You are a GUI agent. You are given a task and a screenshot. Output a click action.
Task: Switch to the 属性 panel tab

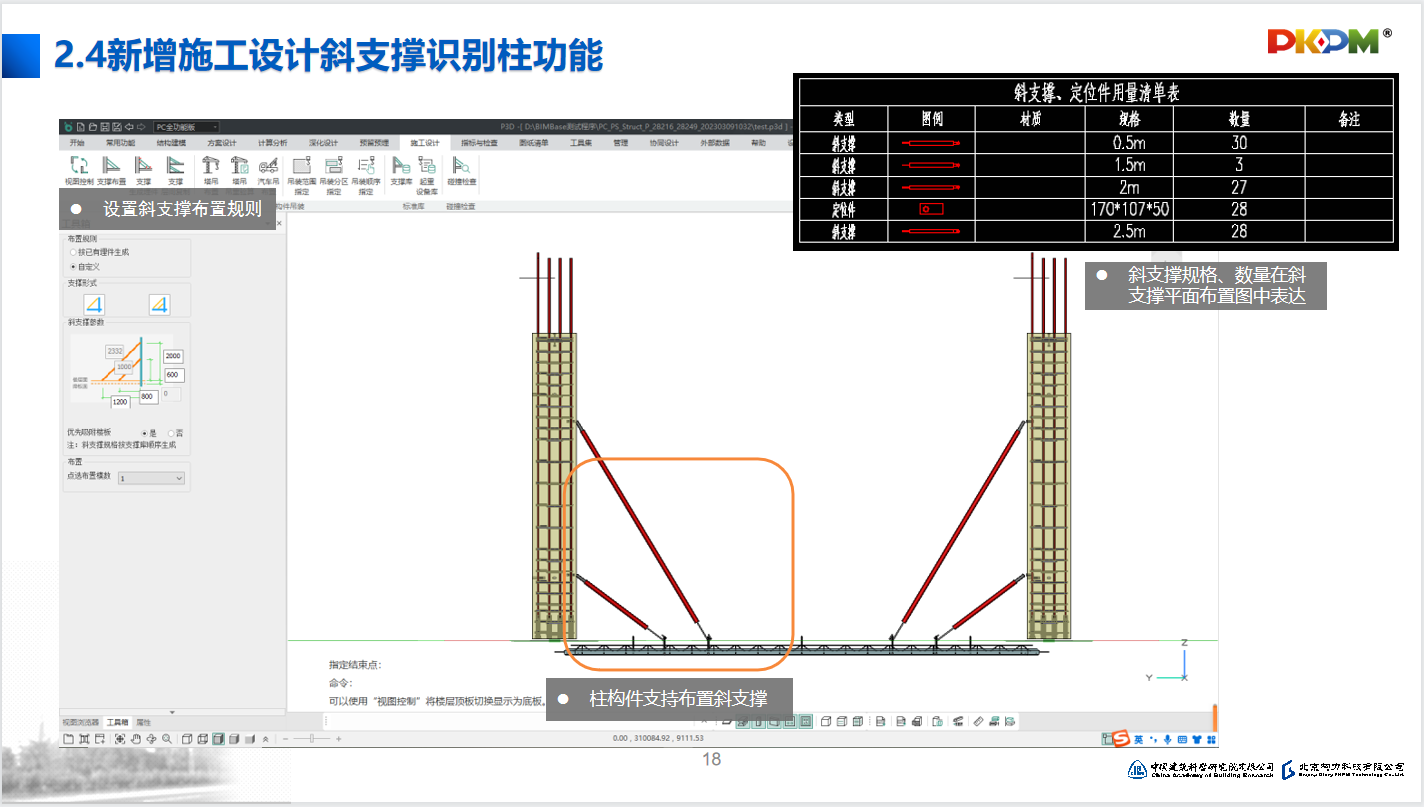click(143, 721)
